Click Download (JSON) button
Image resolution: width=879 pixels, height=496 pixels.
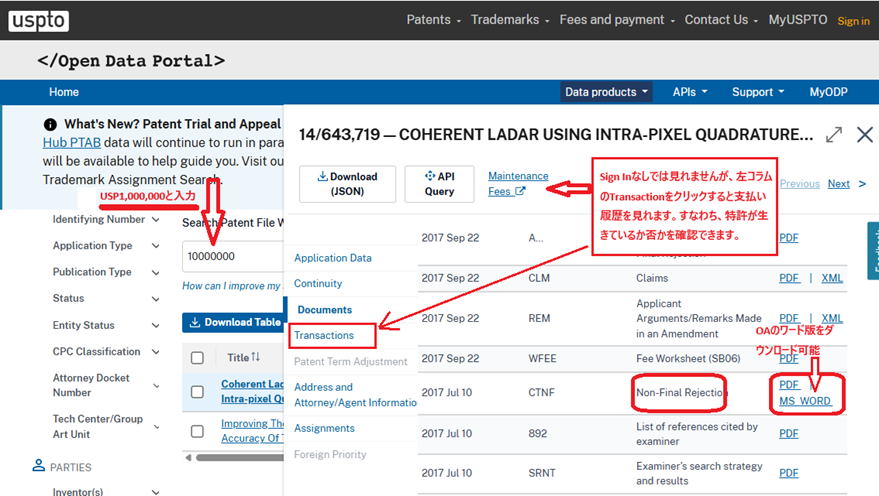tap(347, 184)
